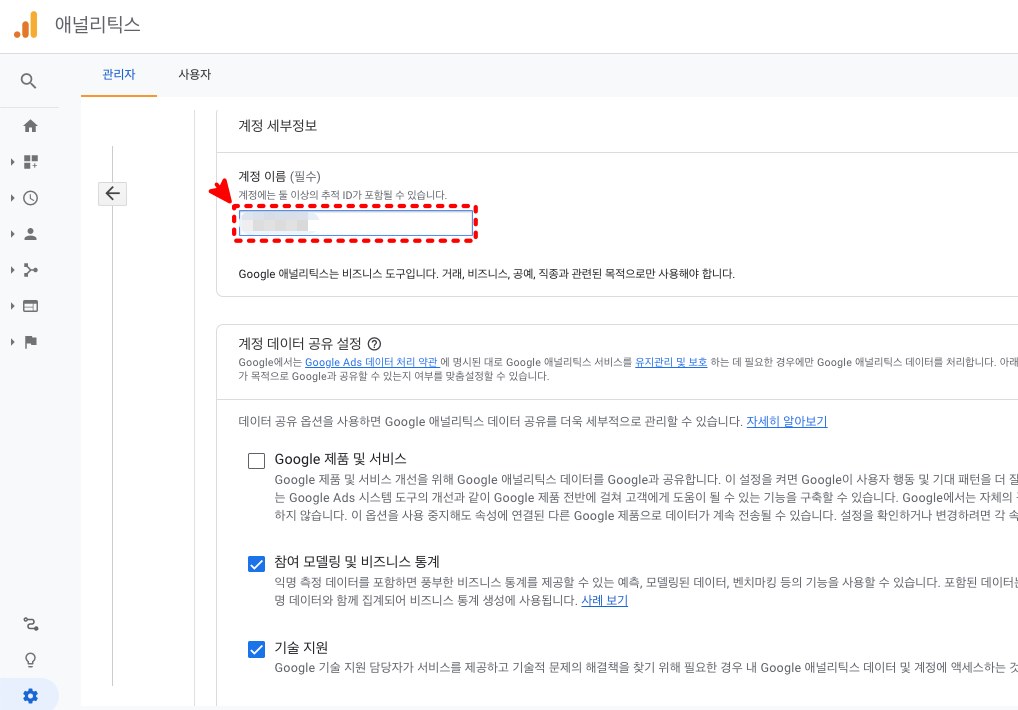1018x710 pixels.
Task: Open the 자세히 알아보기 link
Action: [788, 422]
